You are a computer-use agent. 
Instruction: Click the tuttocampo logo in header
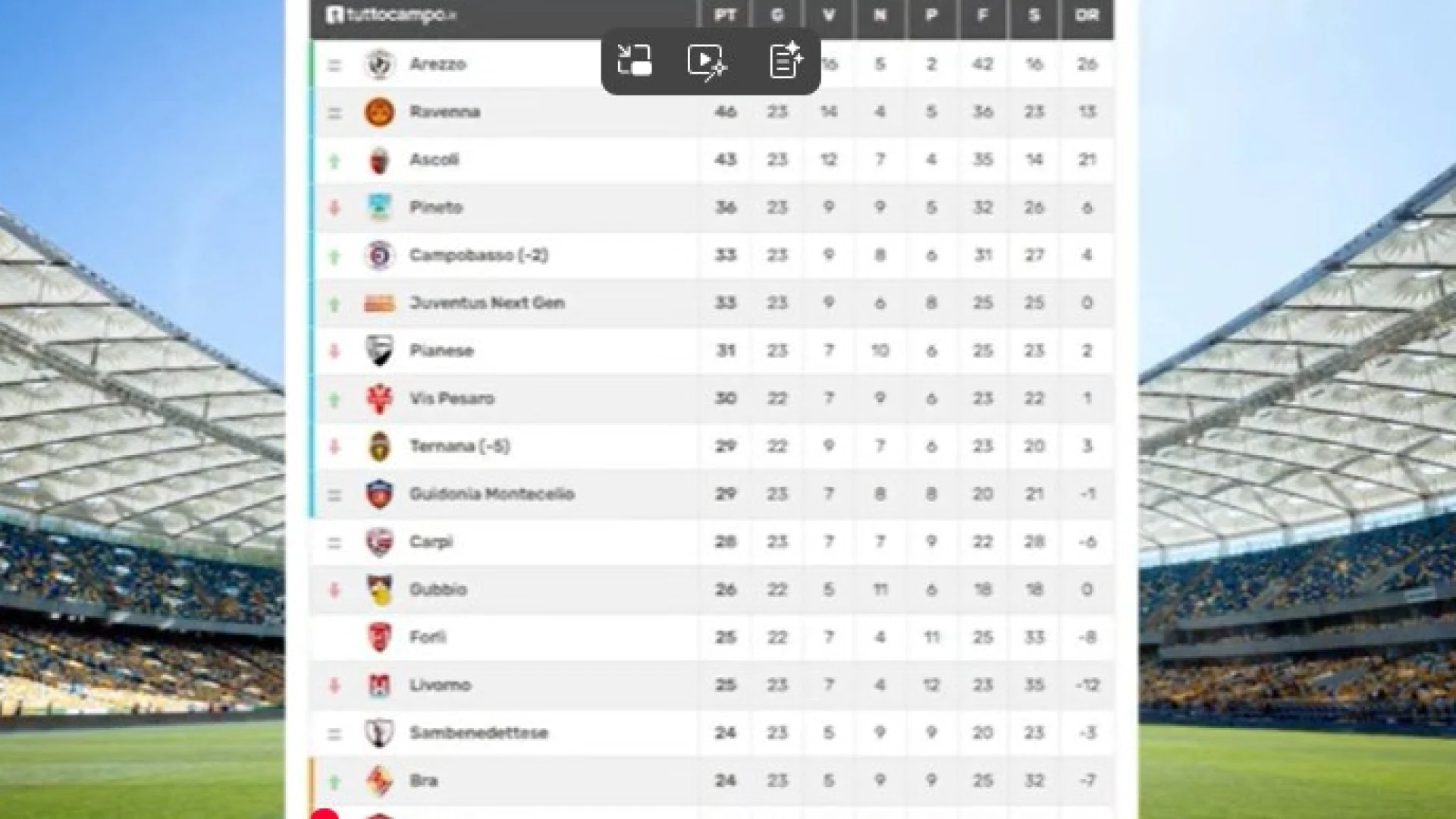(391, 14)
